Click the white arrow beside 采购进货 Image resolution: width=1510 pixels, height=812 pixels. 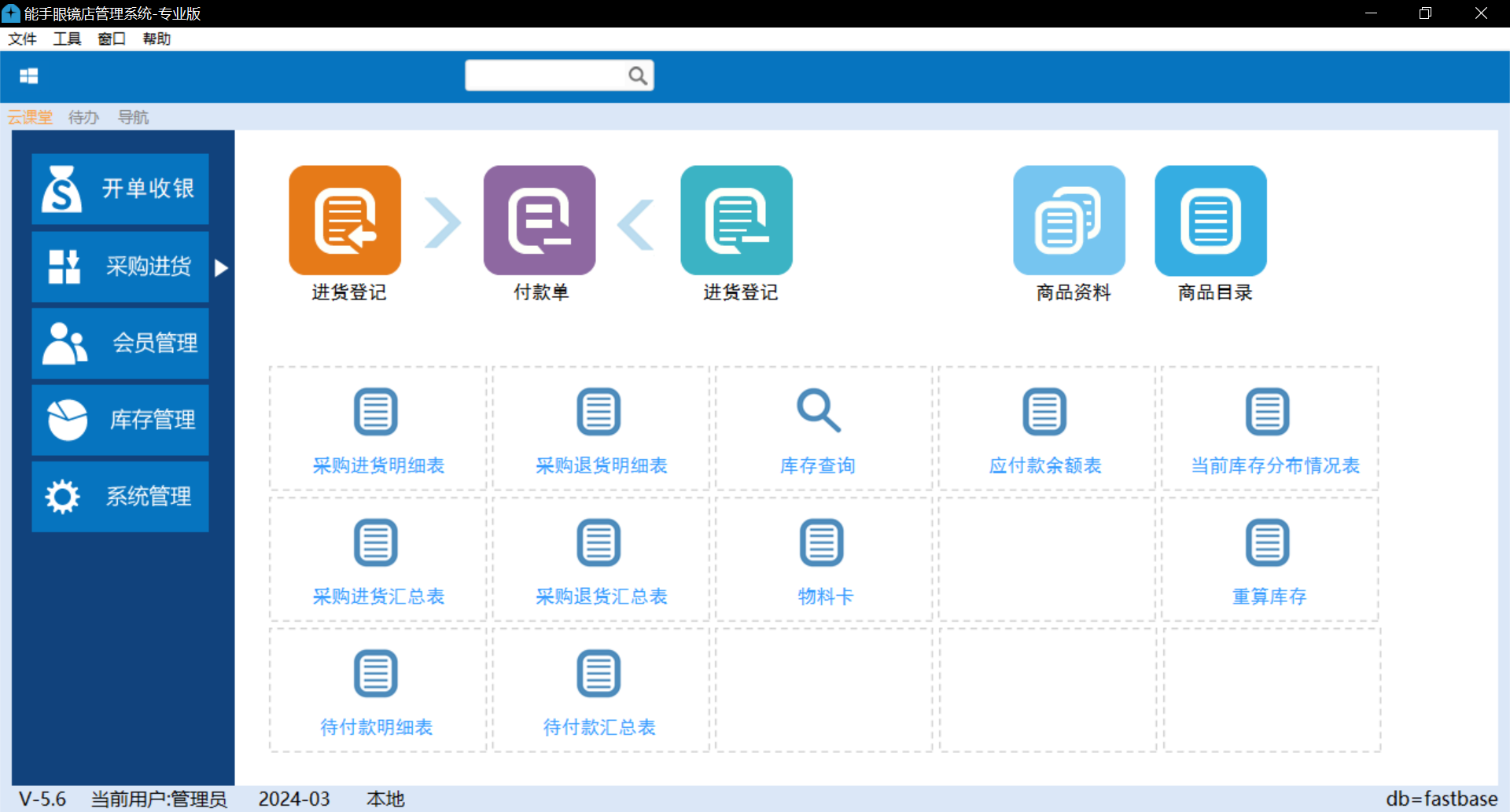point(221,268)
